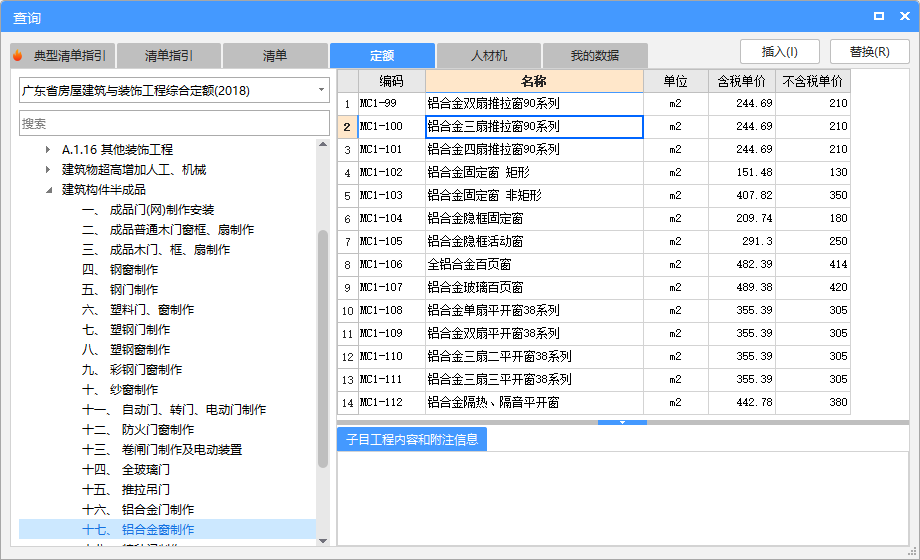Select 铝合金四扇推拉窗90系列 row
Screen dimensions: 920x560
click(x=594, y=149)
